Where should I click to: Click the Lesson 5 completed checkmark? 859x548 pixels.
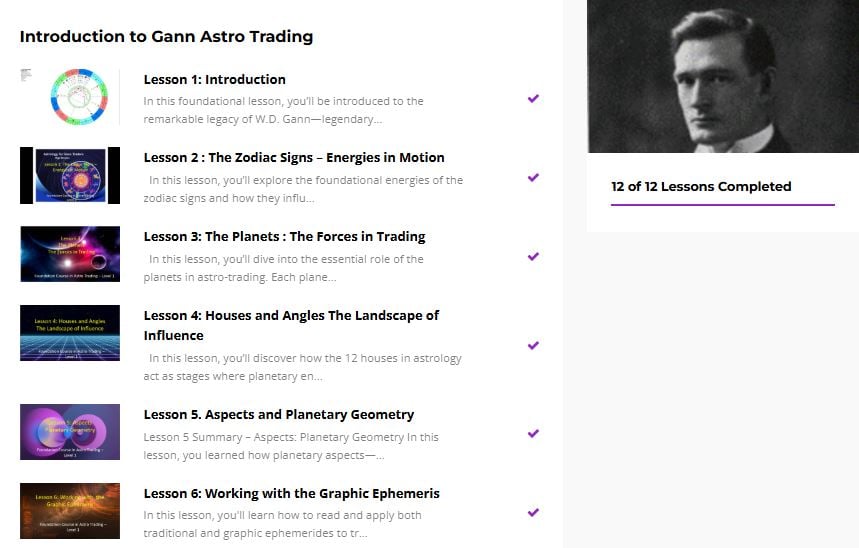tap(533, 433)
